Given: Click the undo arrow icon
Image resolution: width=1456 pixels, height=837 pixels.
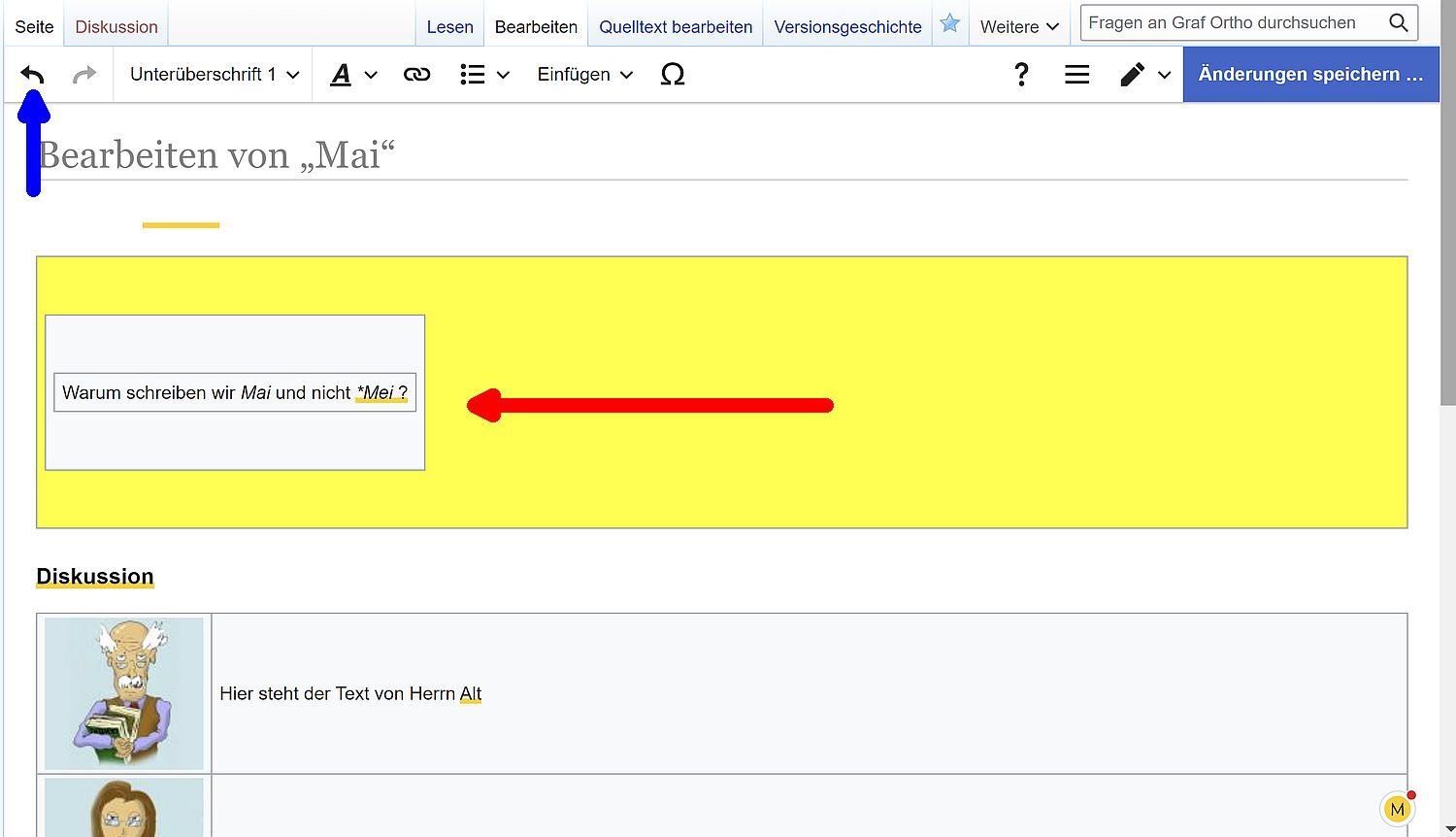Looking at the screenshot, I should pyautogui.click(x=33, y=75).
